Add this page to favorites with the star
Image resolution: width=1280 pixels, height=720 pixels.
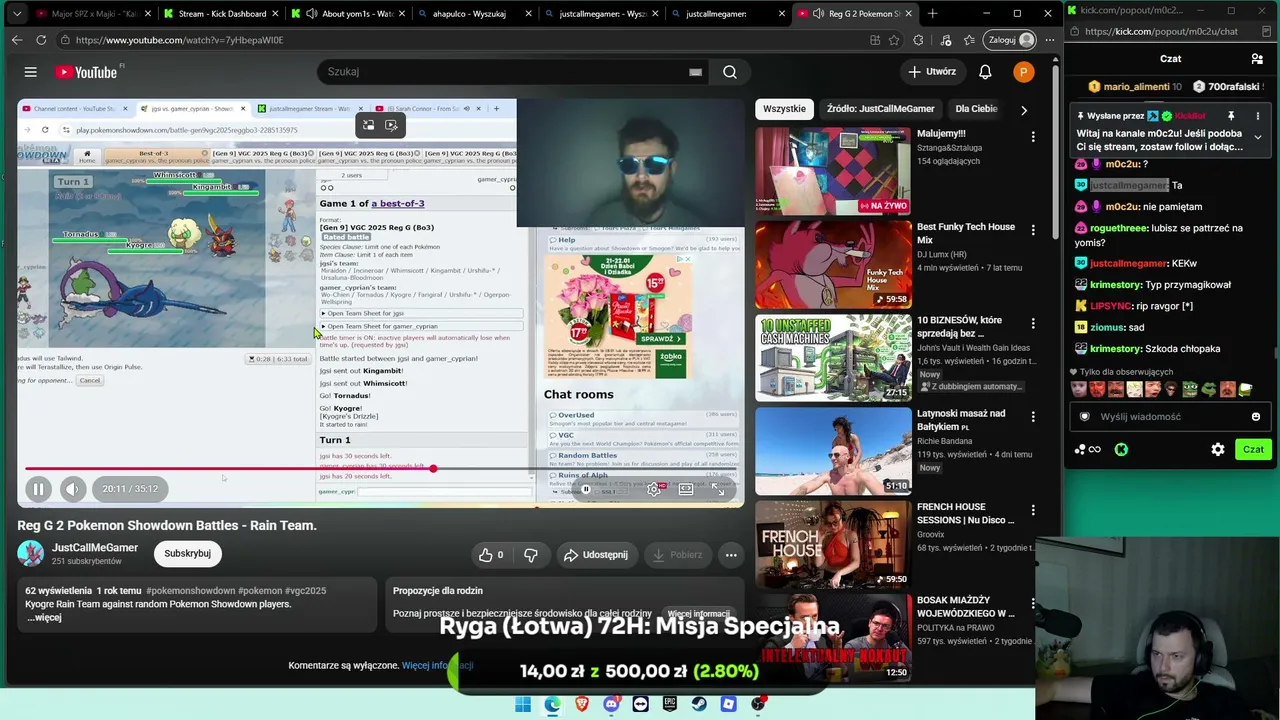[894, 40]
